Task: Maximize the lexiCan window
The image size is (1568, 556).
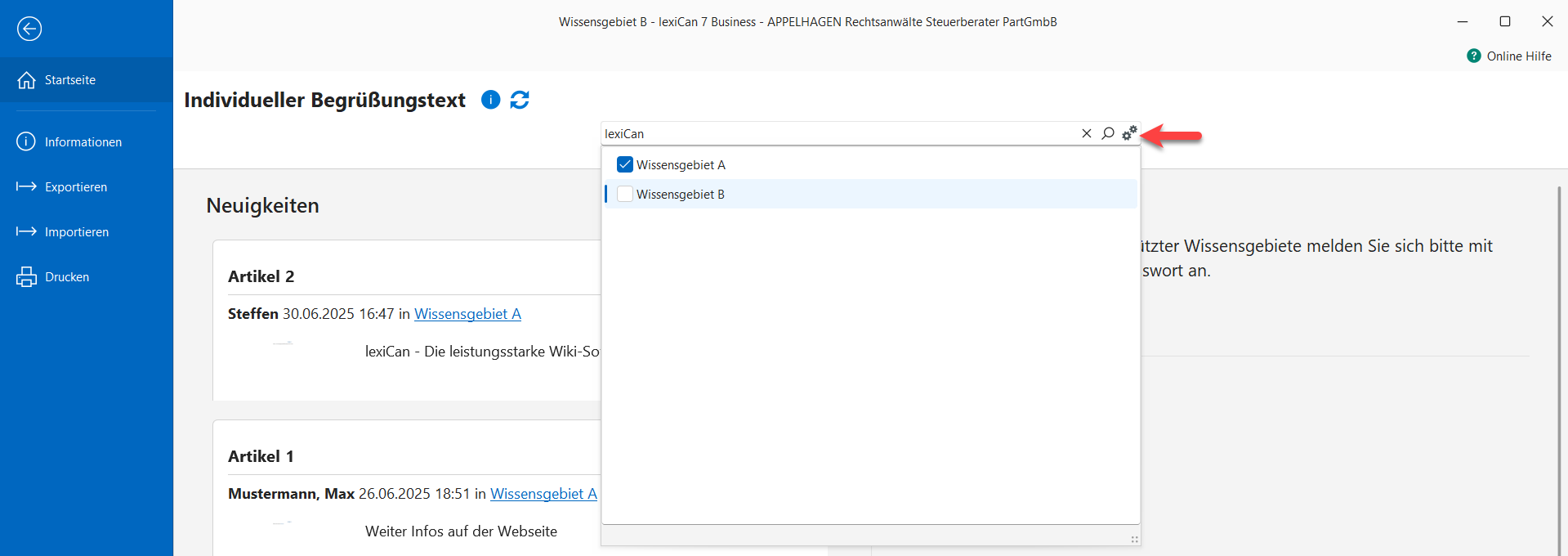Action: [1504, 21]
